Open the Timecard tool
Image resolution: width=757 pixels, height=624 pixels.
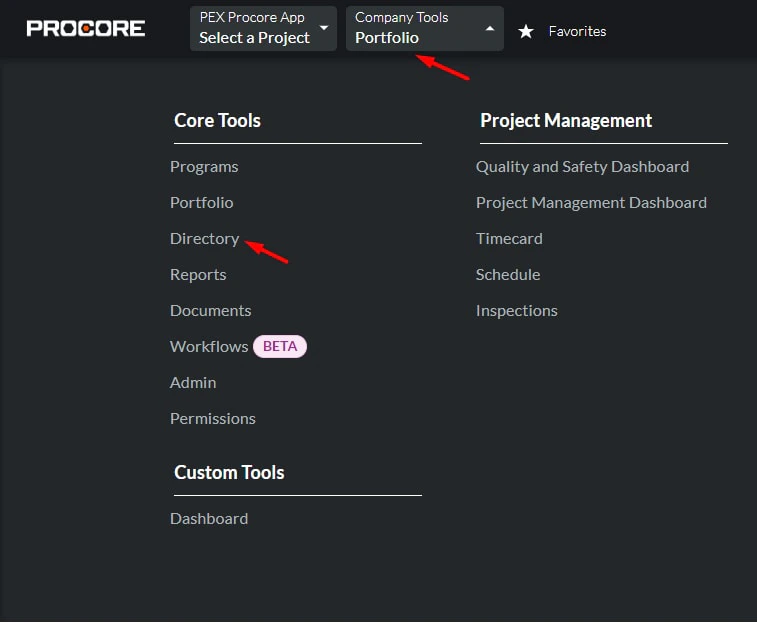pyautogui.click(x=509, y=239)
